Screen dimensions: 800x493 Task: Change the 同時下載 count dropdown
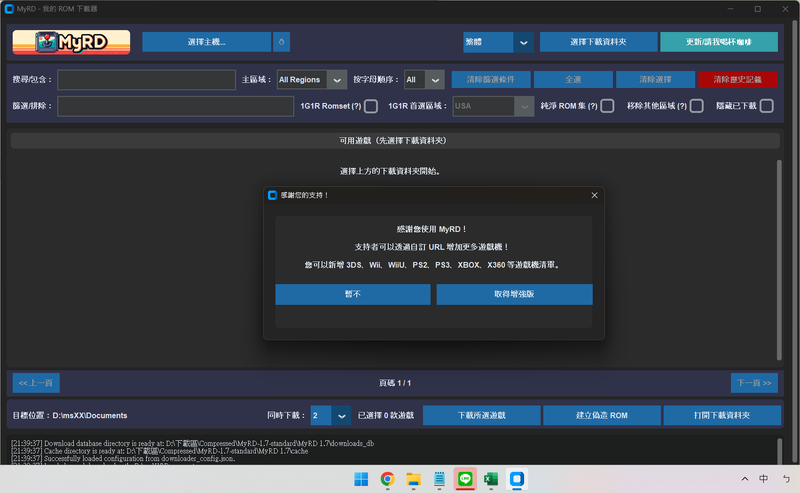point(331,415)
